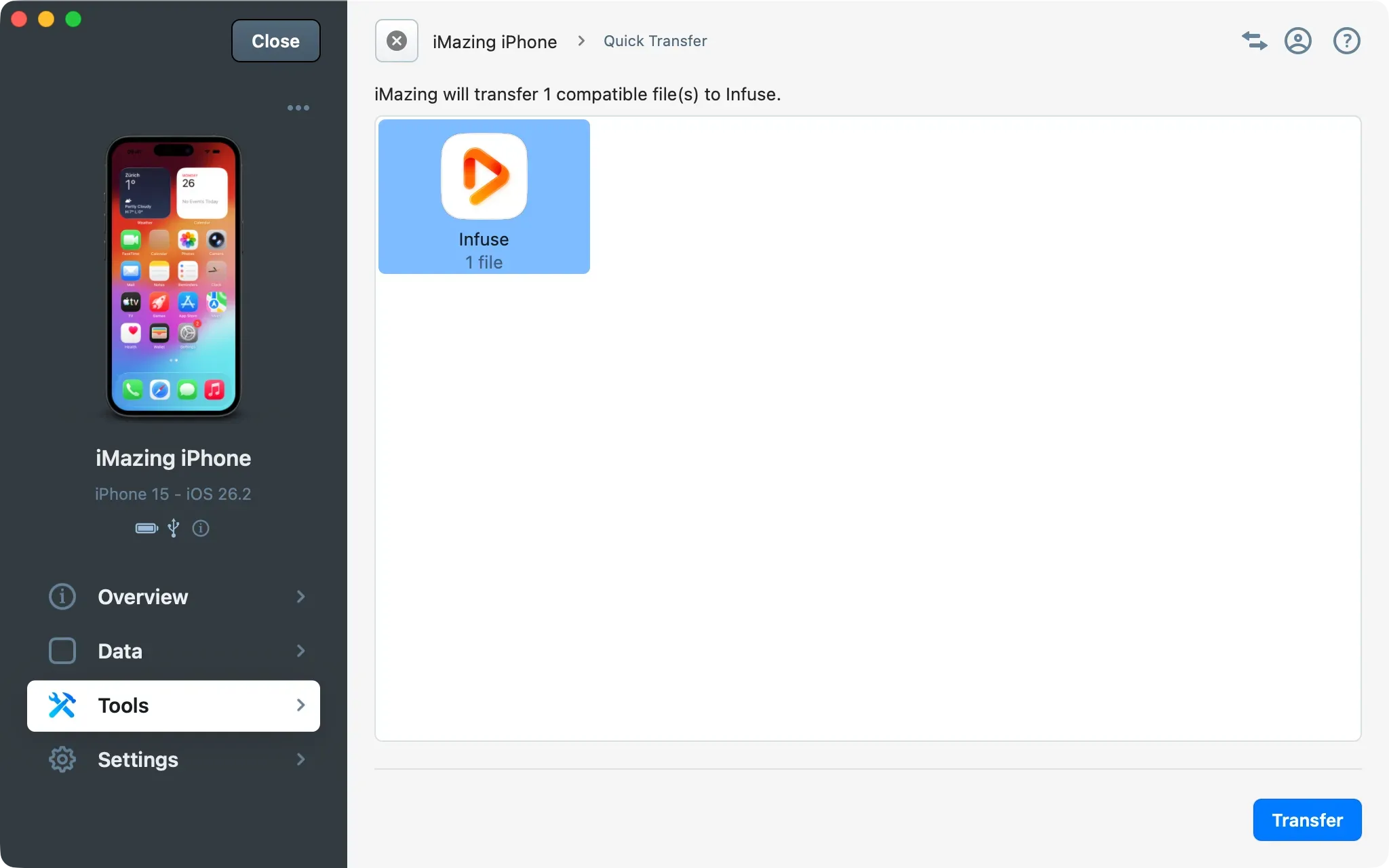The height and width of the screenshot is (868, 1389).
Task: Click the iMazing iPhone device name
Action: tap(174, 458)
